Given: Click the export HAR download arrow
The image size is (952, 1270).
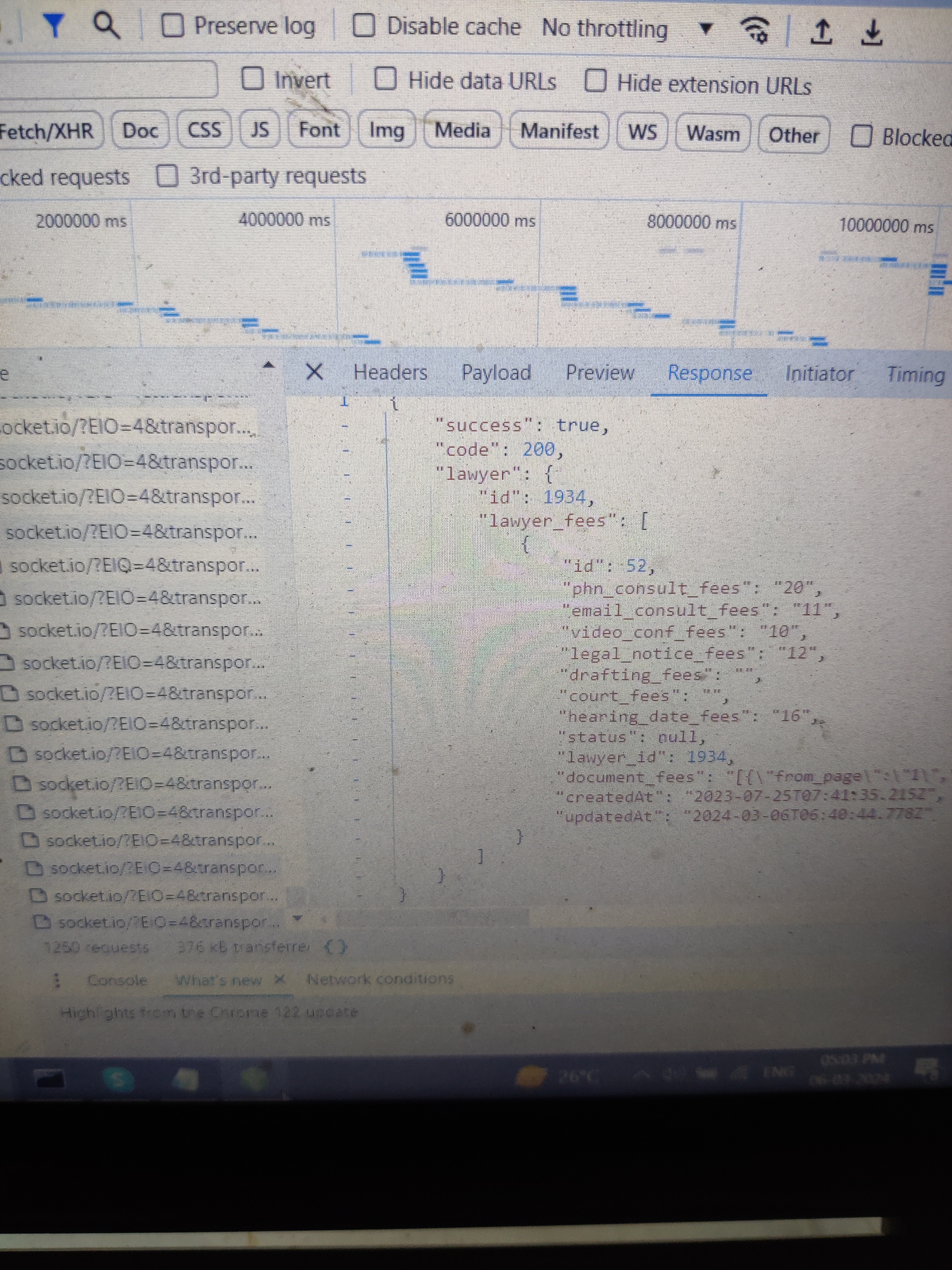Looking at the screenshot, I should [x=872, y=32].
